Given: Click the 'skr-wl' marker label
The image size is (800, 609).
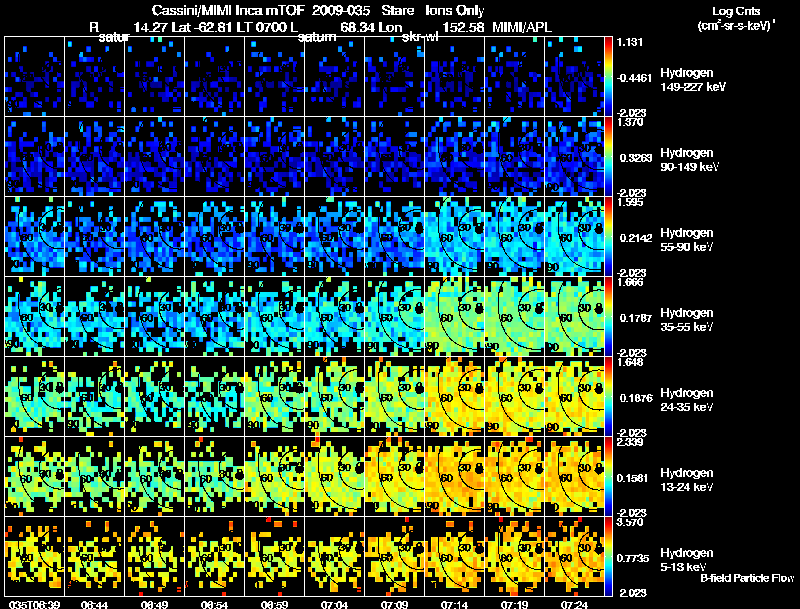Looking at the screenshot, I should [420, 37].
